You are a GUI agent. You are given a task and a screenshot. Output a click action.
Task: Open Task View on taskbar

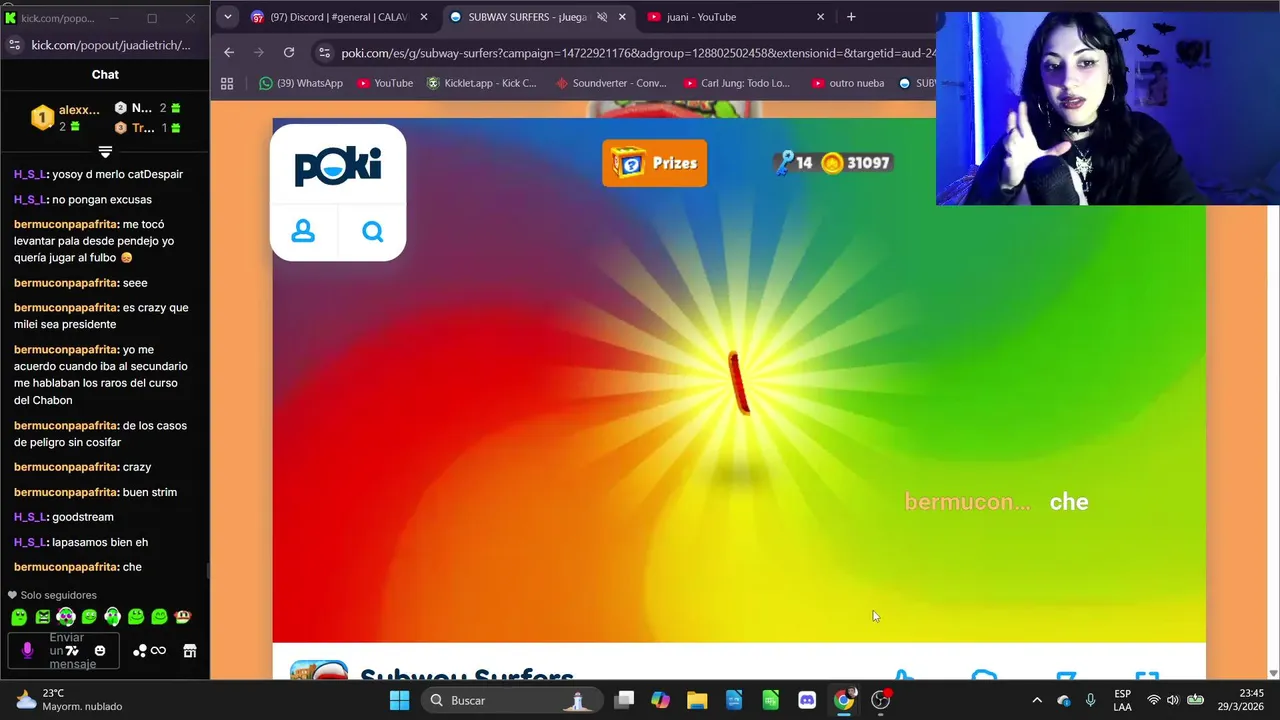[624, 700]
